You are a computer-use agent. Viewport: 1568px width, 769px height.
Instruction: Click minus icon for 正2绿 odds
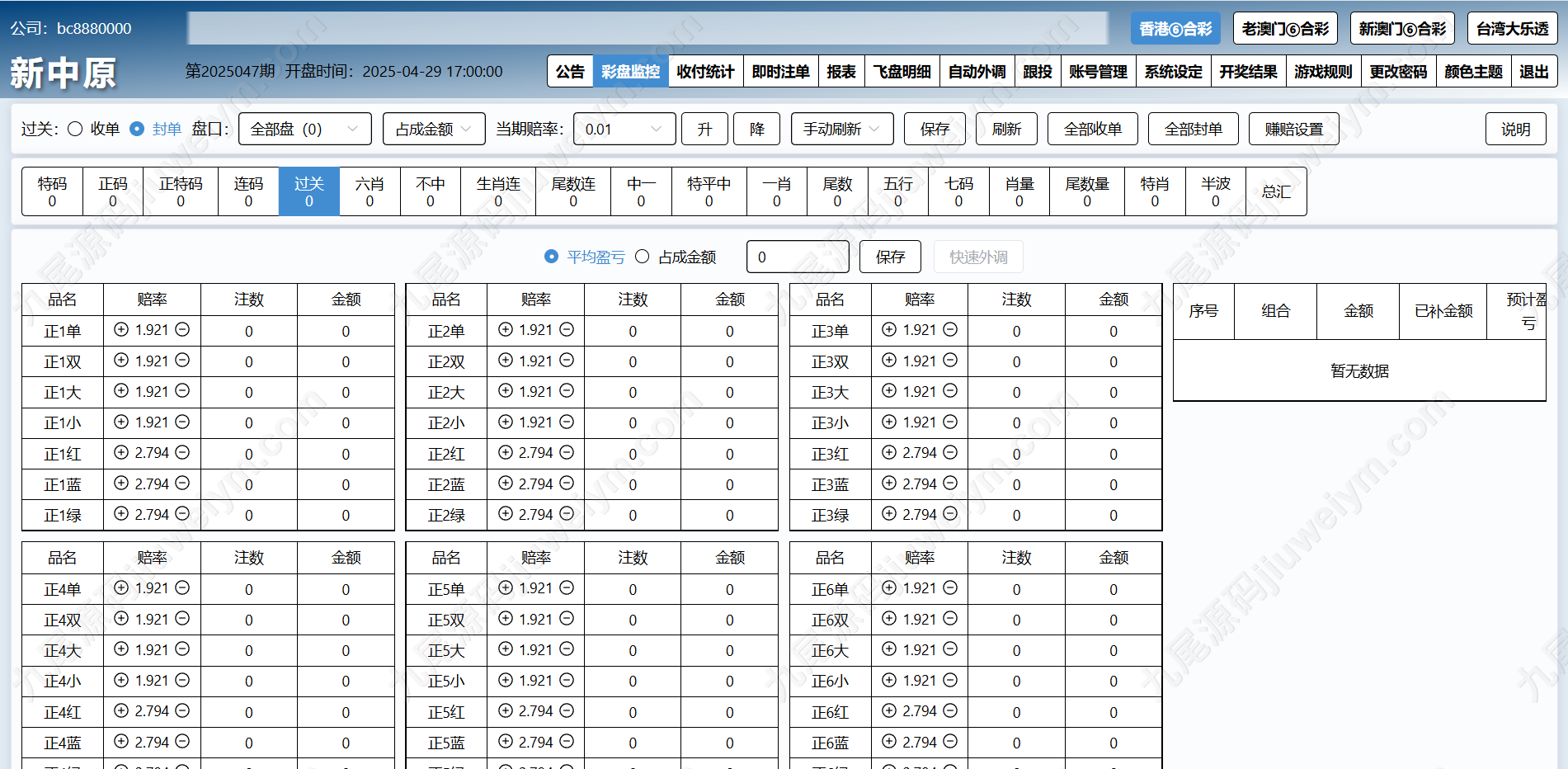click(x=567, y=513)
